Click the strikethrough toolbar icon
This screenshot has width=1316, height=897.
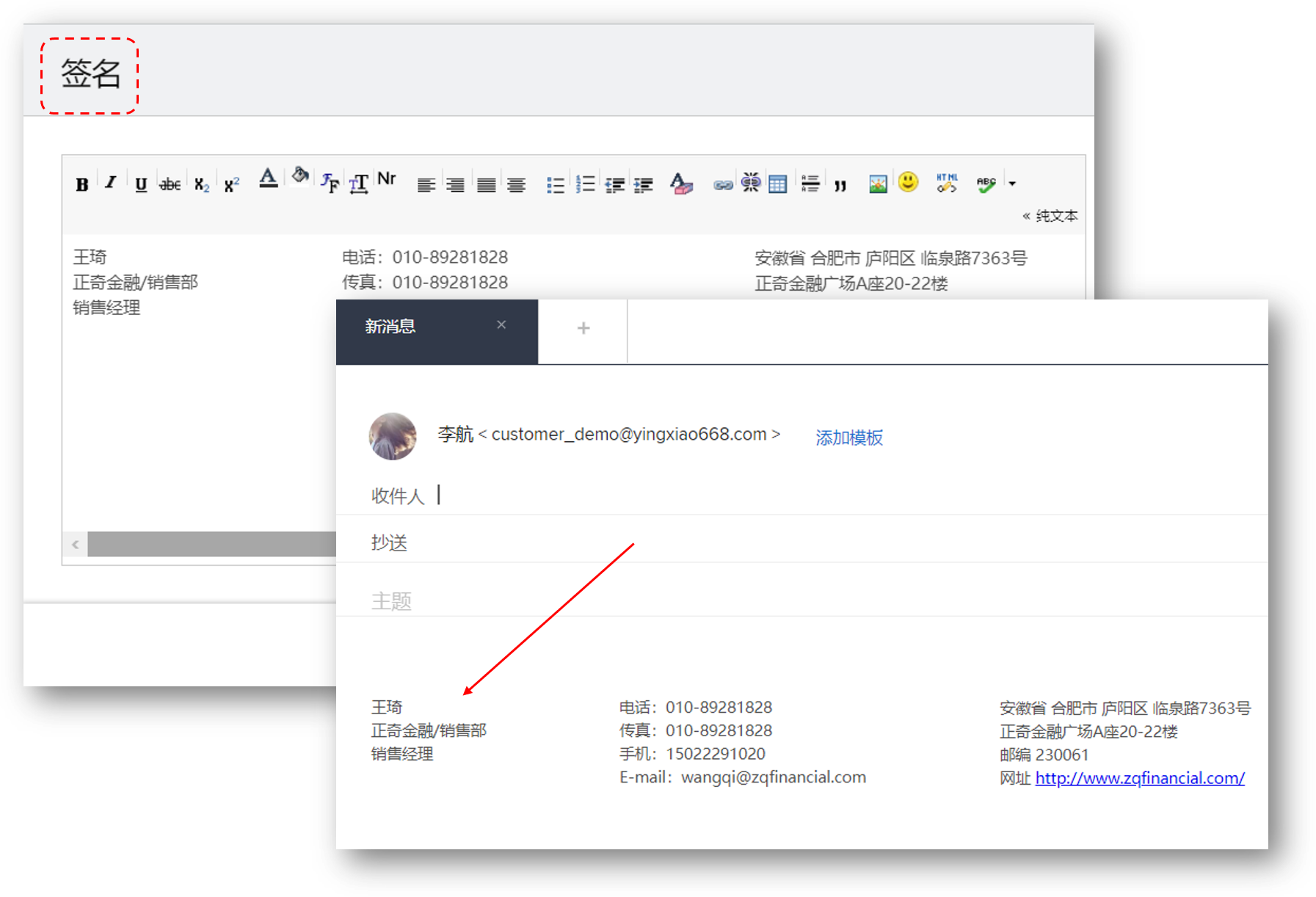click(x=170, y=184)
